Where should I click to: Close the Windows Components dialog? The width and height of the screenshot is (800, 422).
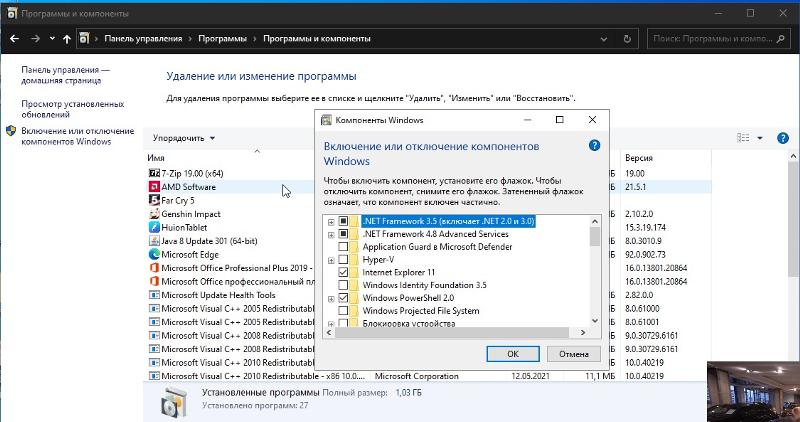(x=592, y=120)
